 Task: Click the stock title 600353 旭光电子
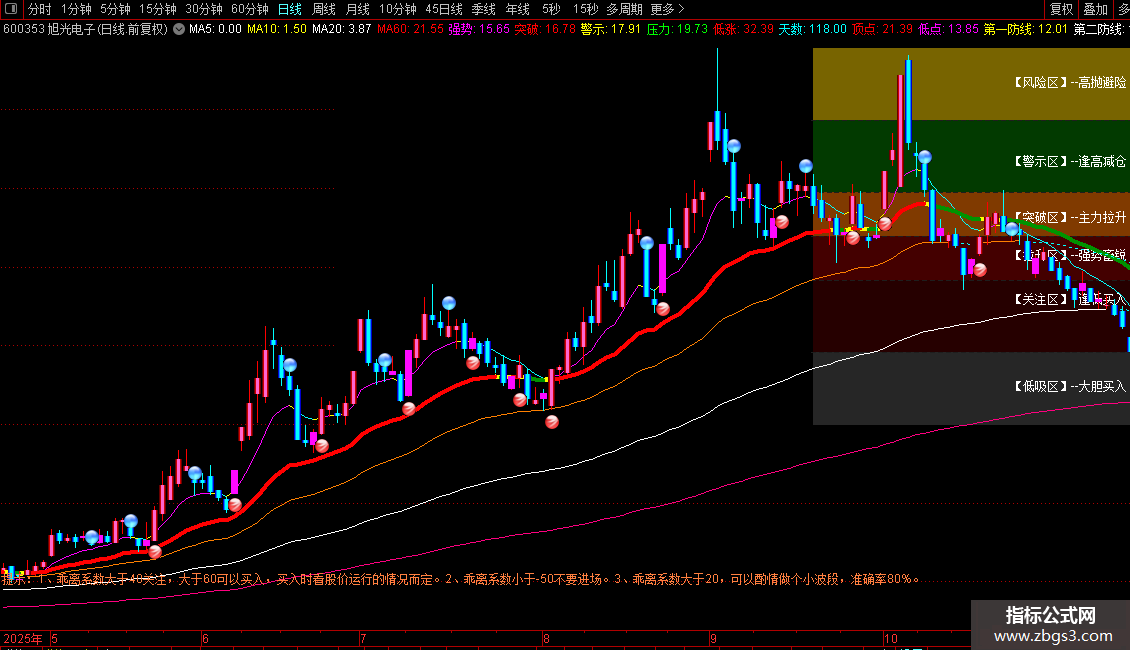(x=85, y=30)
